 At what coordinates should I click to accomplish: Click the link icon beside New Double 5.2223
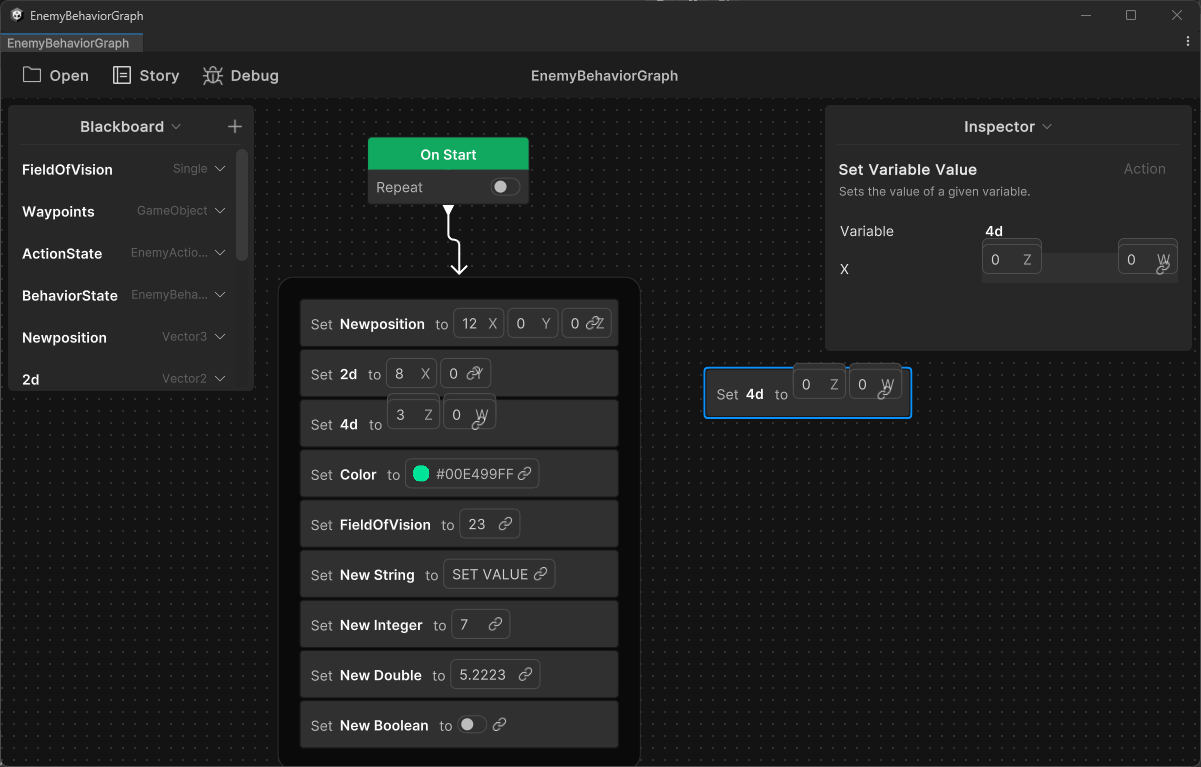525,675
